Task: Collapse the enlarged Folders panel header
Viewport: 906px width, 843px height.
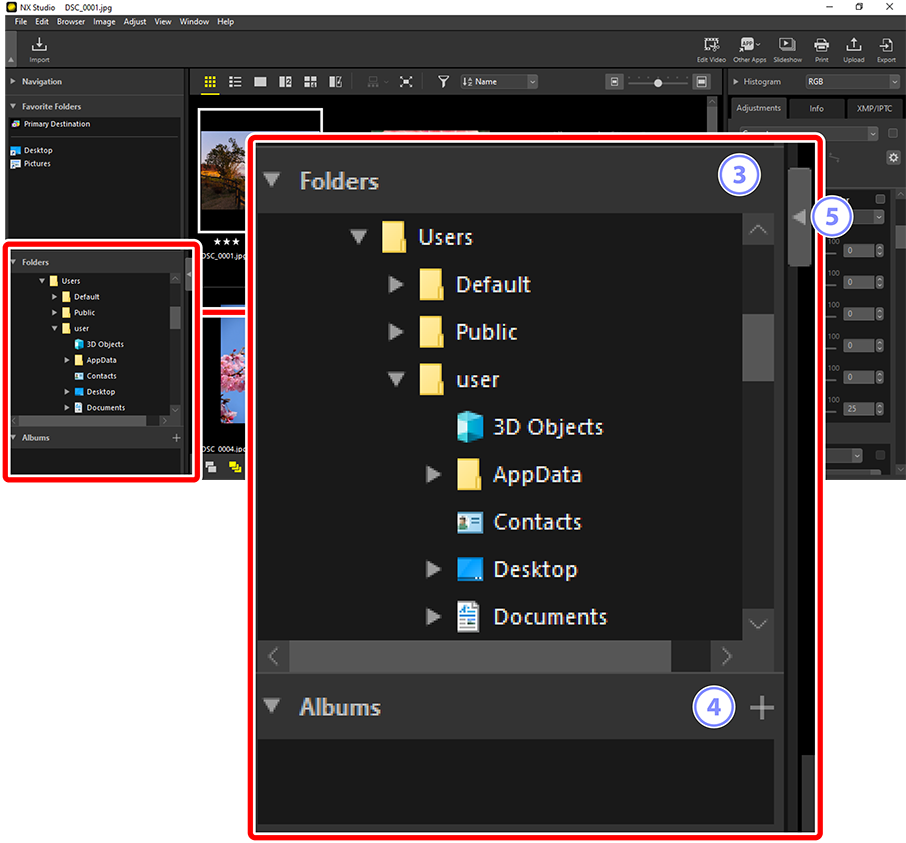Action: [x=272, y=181]
